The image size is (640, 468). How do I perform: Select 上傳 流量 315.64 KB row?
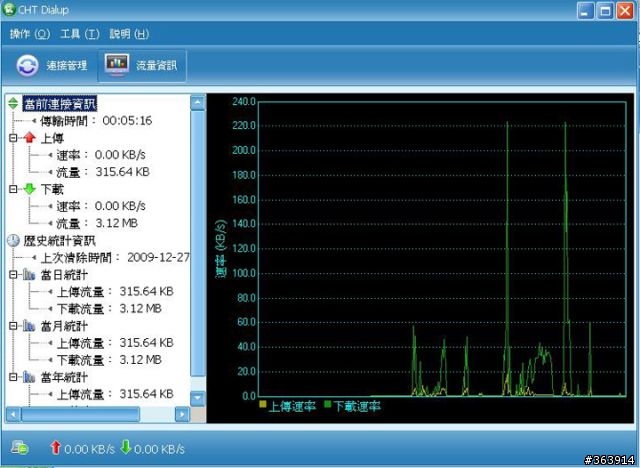click(x=103, y=172)
